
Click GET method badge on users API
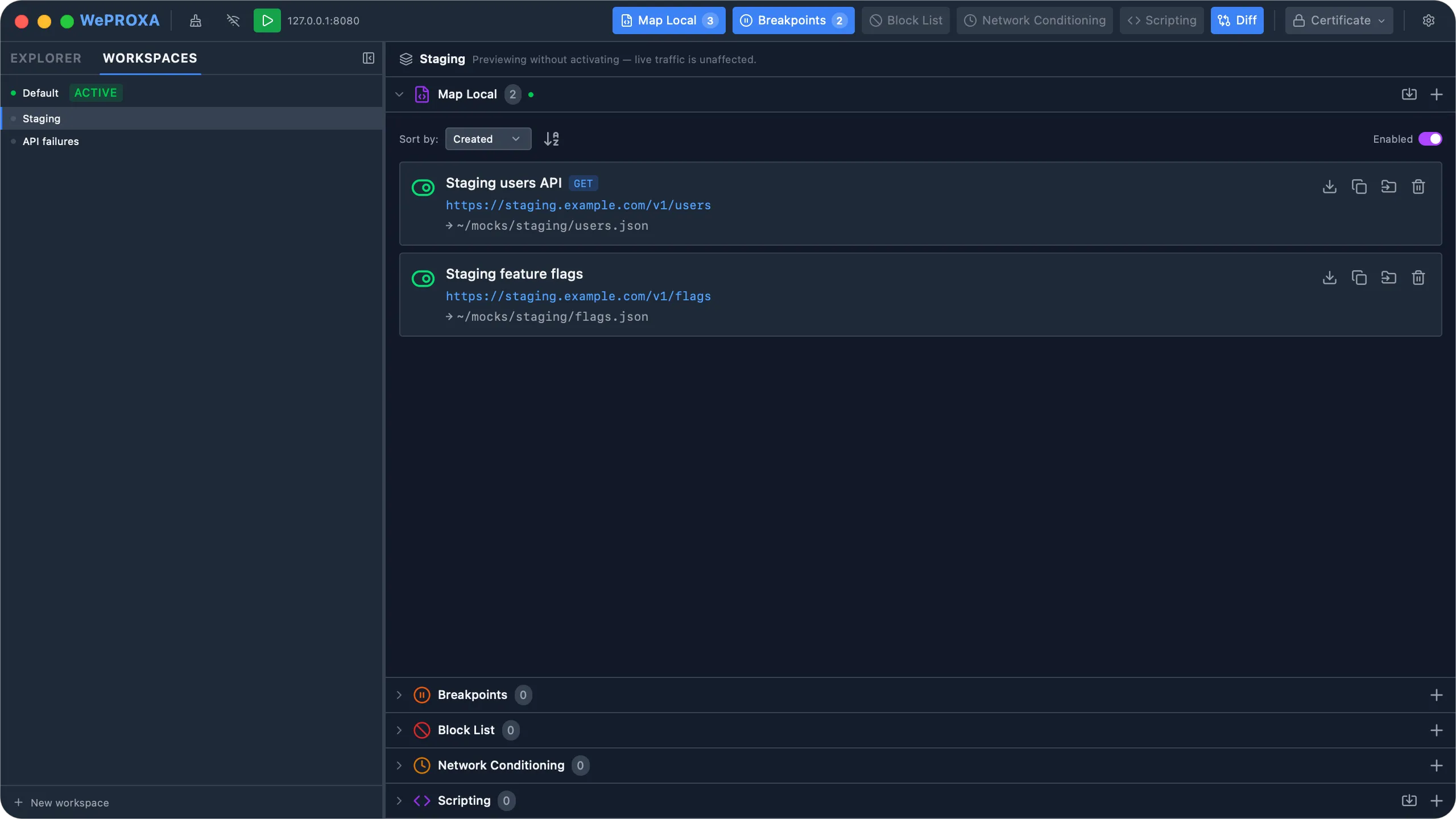point(583,184)
